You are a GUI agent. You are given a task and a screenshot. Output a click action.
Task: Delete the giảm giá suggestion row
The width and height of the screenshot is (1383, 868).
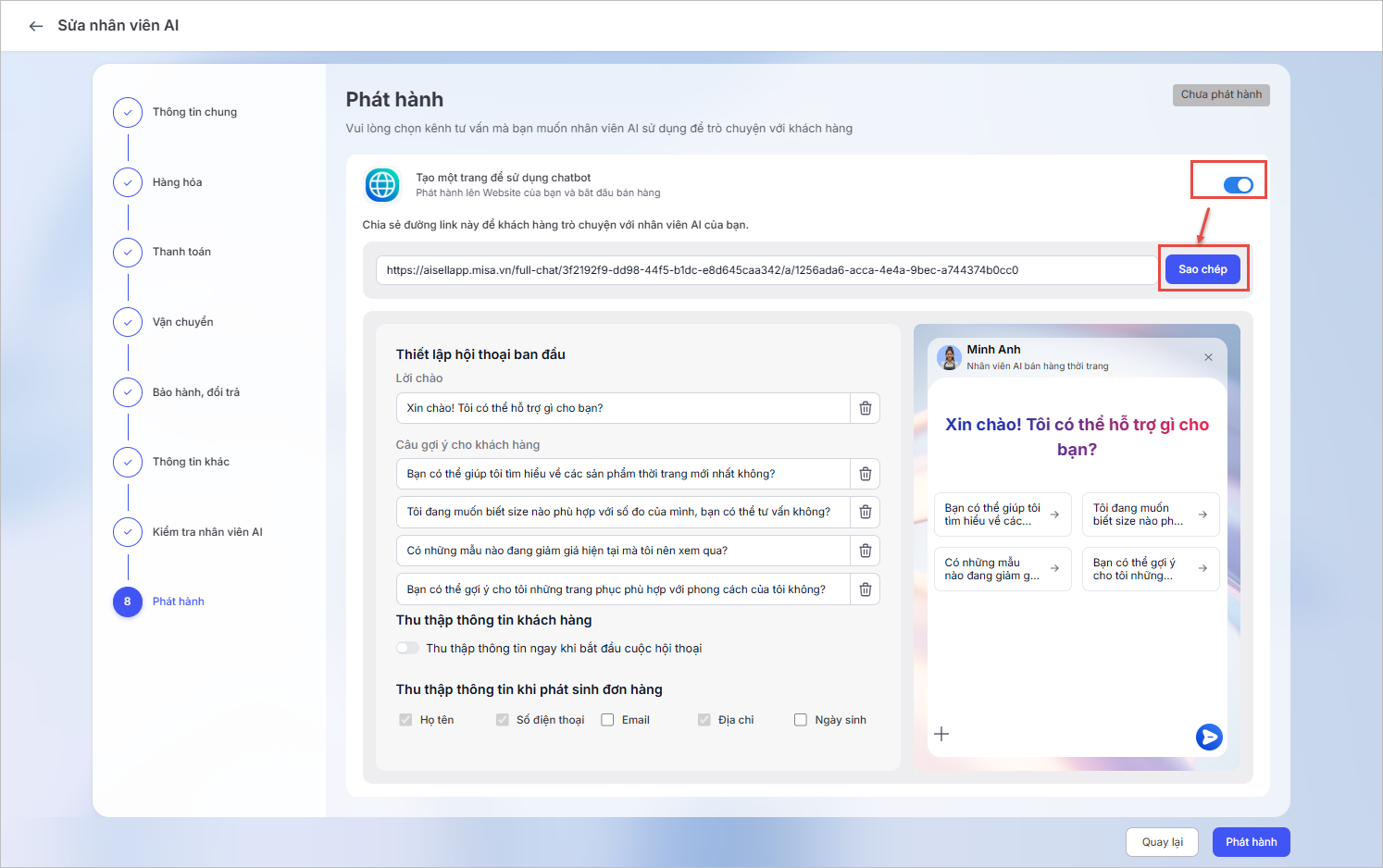[865, 551]
